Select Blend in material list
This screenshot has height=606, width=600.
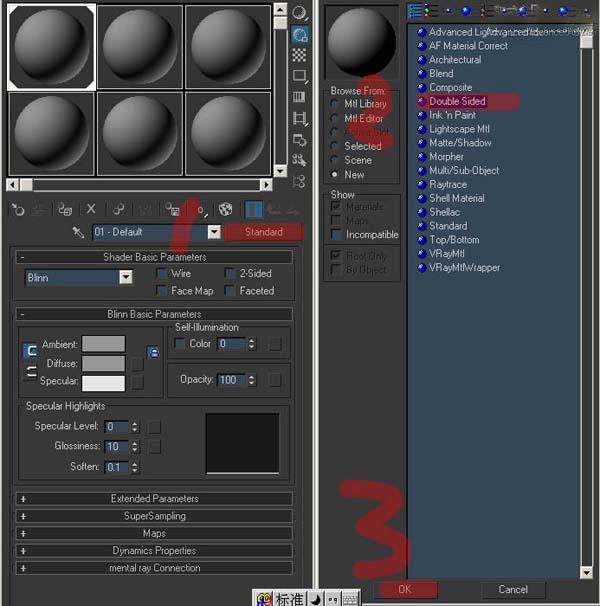[x=441, y=73]
